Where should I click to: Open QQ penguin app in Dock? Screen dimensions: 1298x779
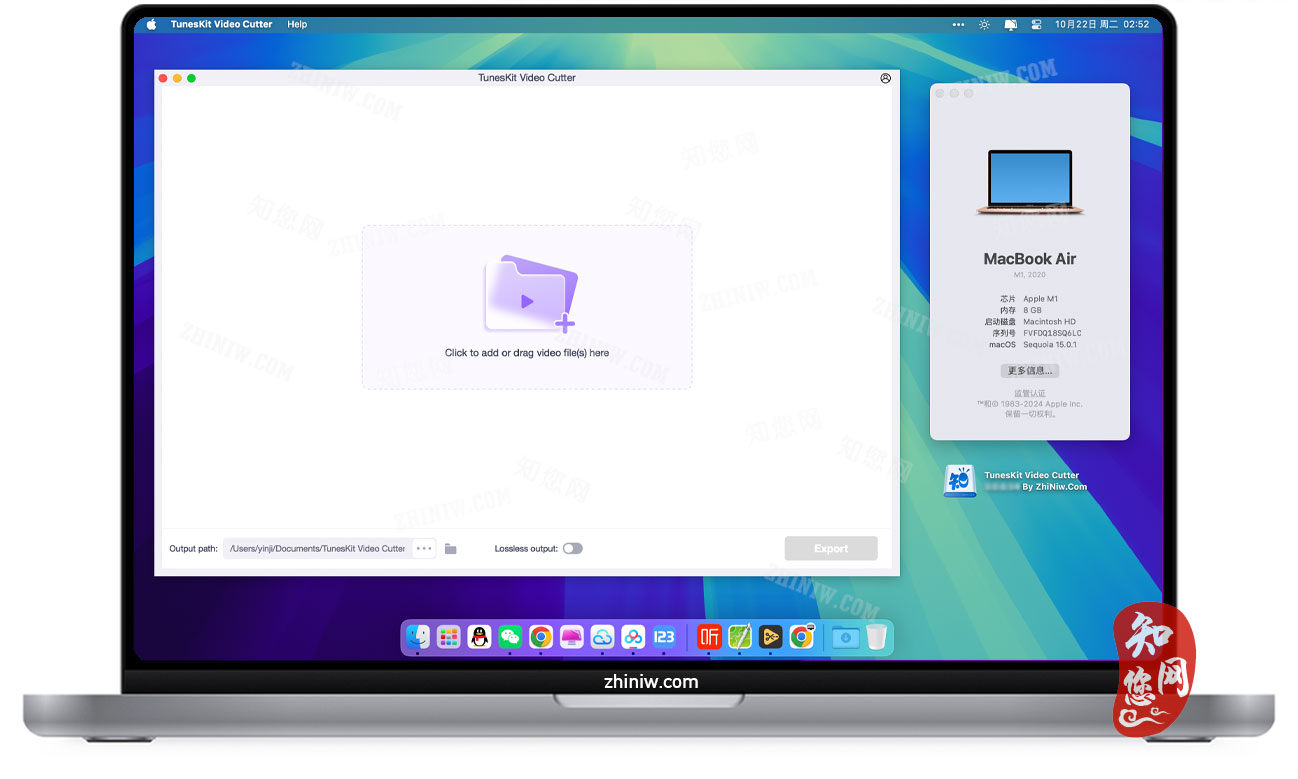click(x=480, y=637)
